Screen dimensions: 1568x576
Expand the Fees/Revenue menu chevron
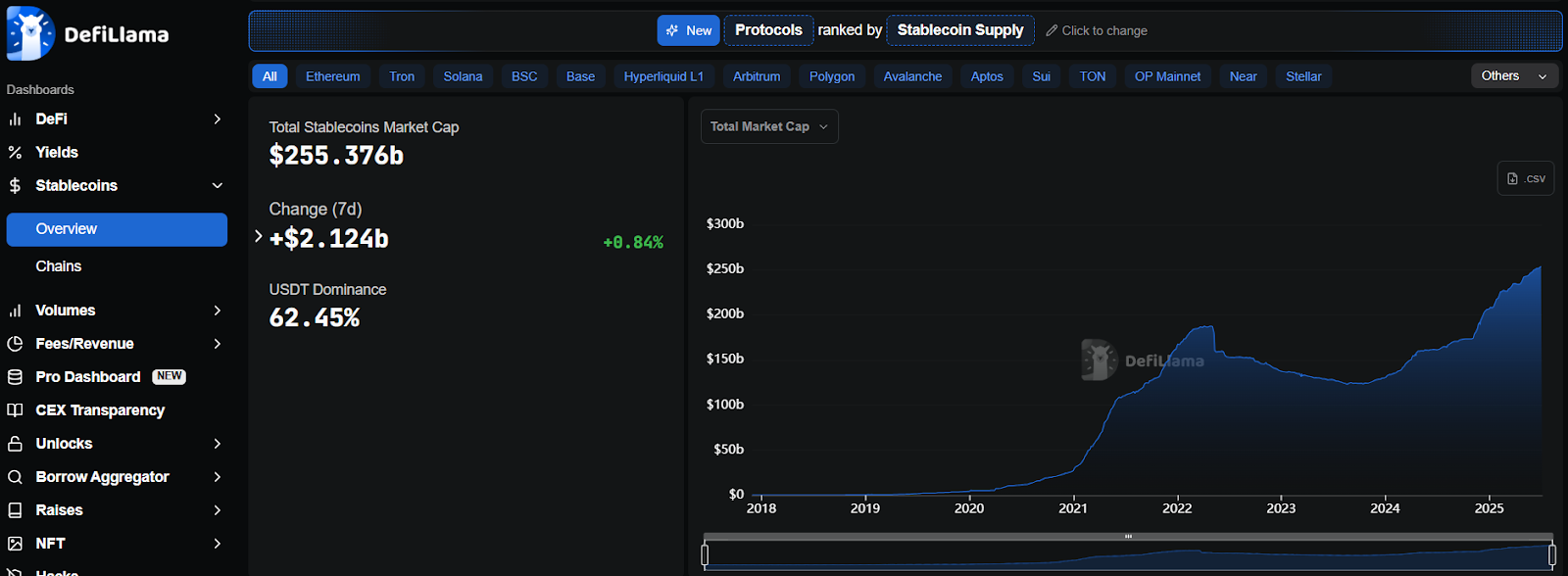tap(218, 344)
